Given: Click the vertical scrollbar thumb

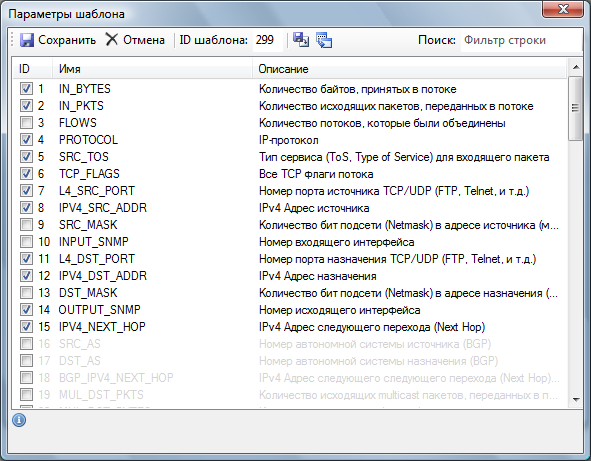Looking at the screenshot, I should click(x=576, y=109).
